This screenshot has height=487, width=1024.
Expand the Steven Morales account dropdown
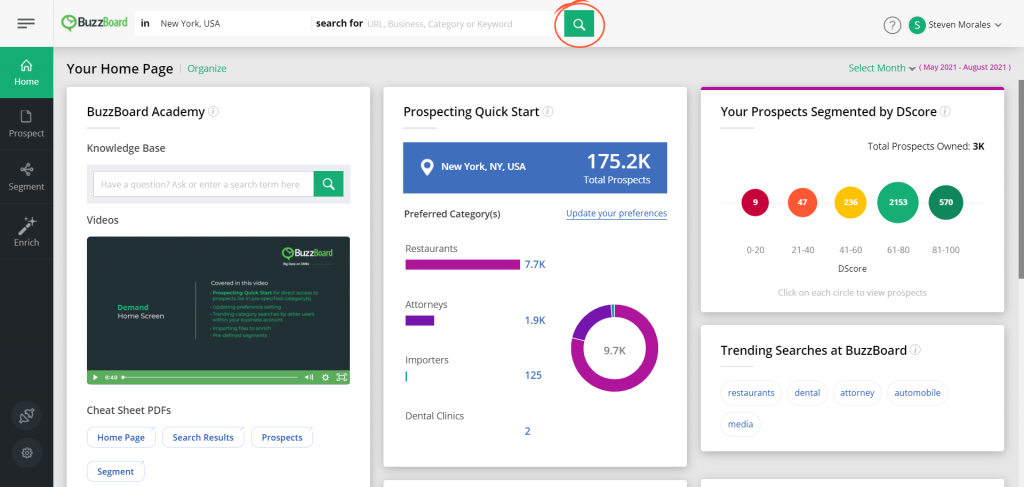[x=998, y=25]
